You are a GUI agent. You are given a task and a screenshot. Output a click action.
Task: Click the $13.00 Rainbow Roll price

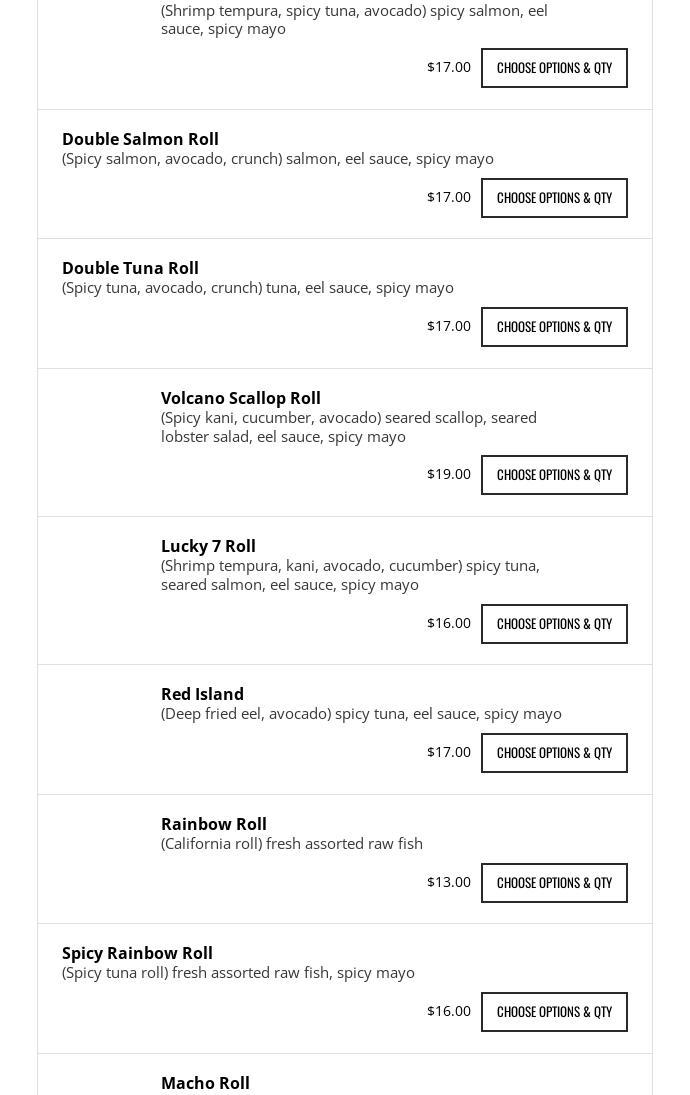449,882
